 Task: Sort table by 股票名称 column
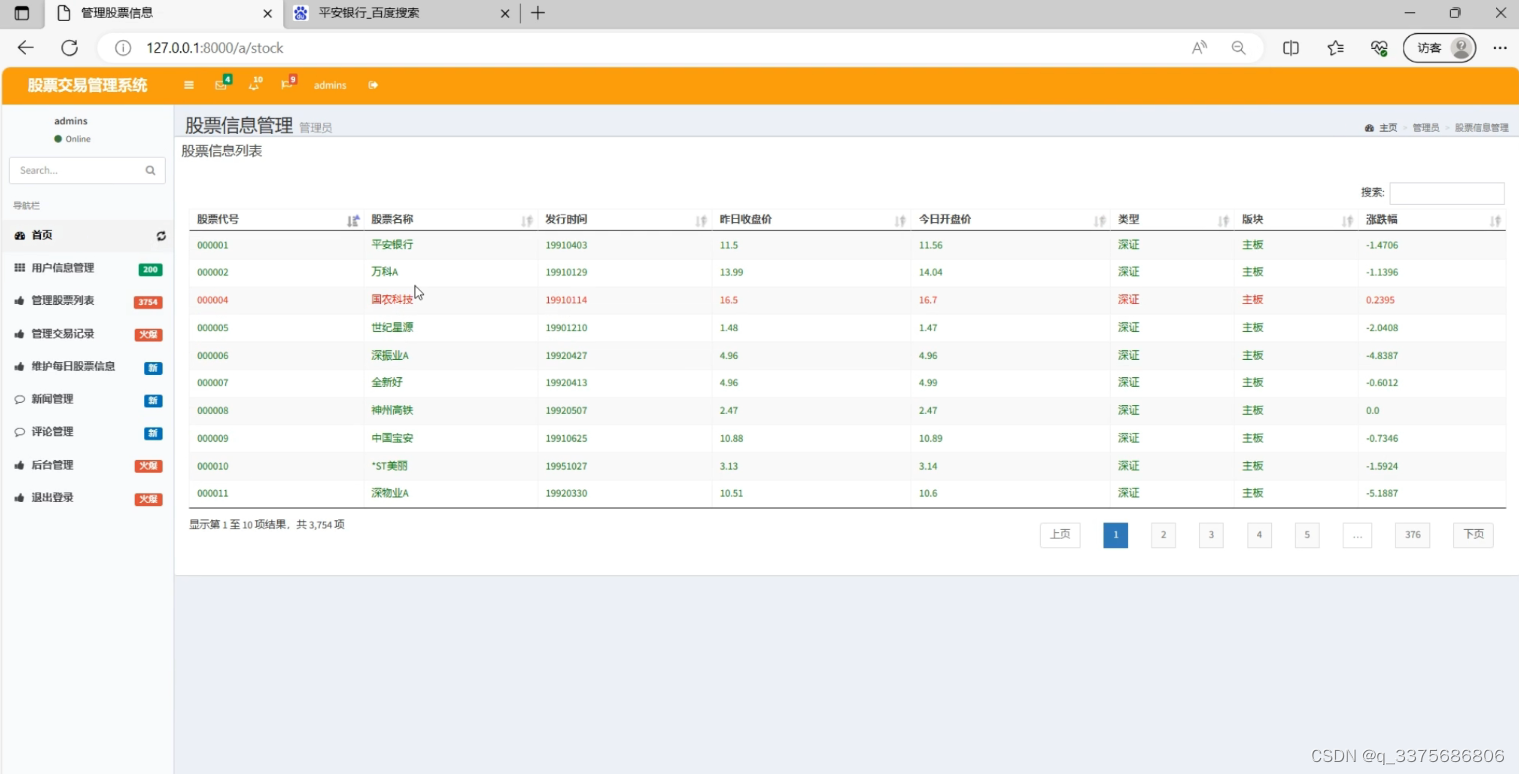click(450, 220)
